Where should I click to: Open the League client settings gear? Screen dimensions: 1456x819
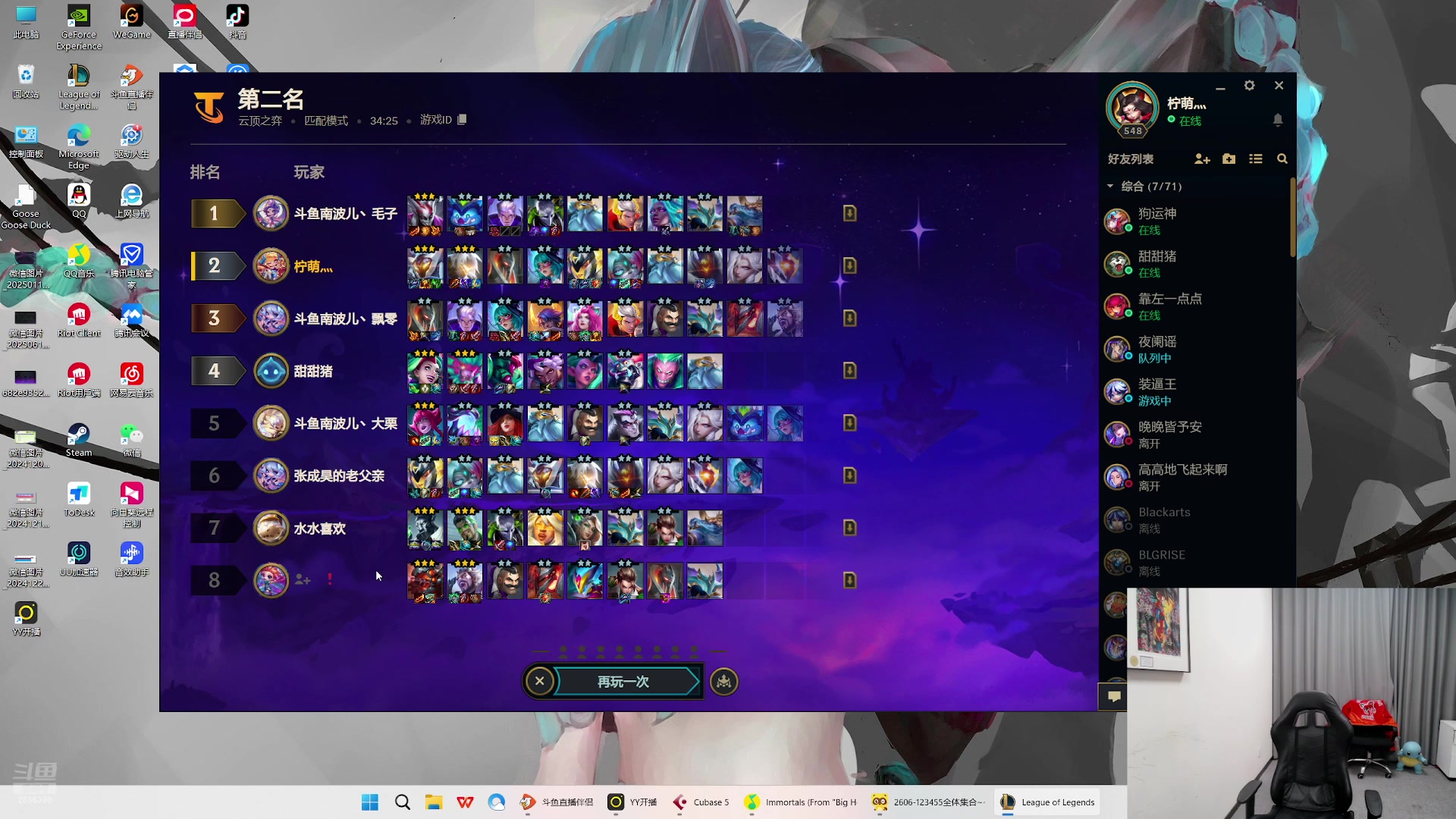pyautogui.click(x=1250, y=86)
